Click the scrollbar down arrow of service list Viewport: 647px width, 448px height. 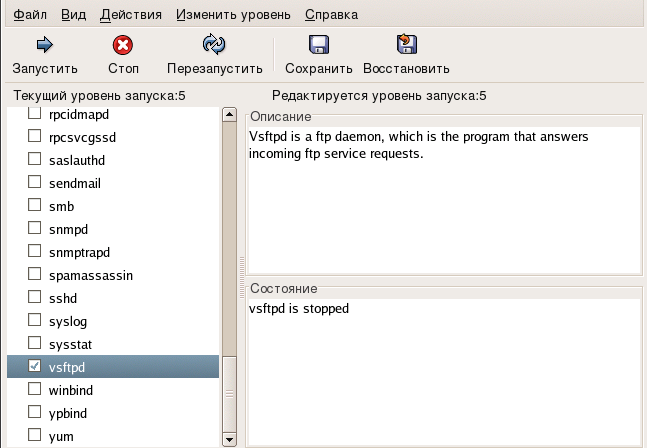tap(229, 439)
